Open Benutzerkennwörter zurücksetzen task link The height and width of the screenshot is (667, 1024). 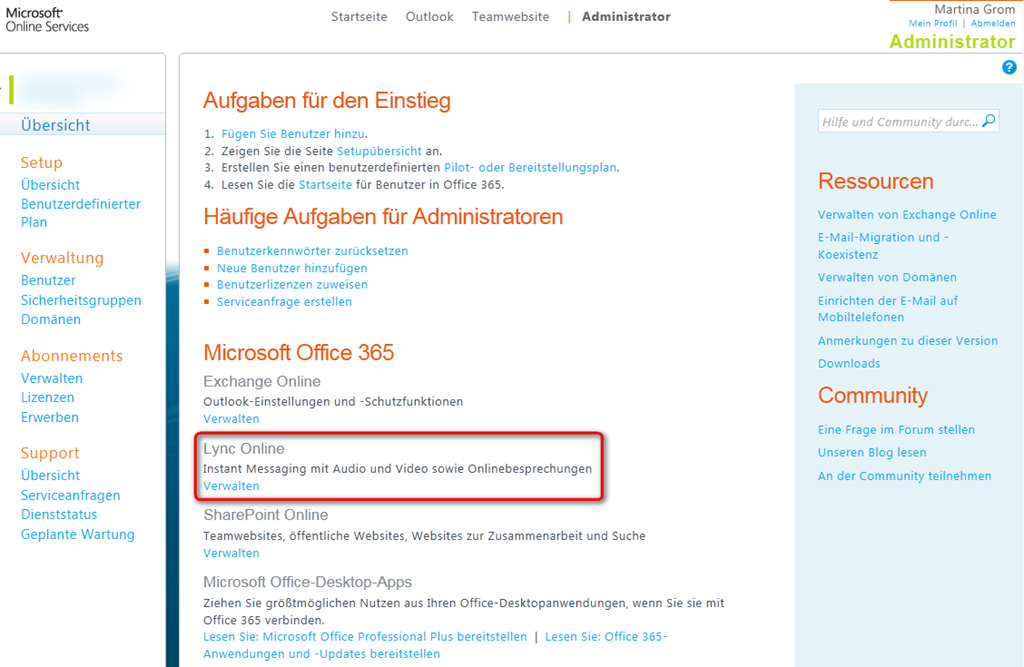312,251
